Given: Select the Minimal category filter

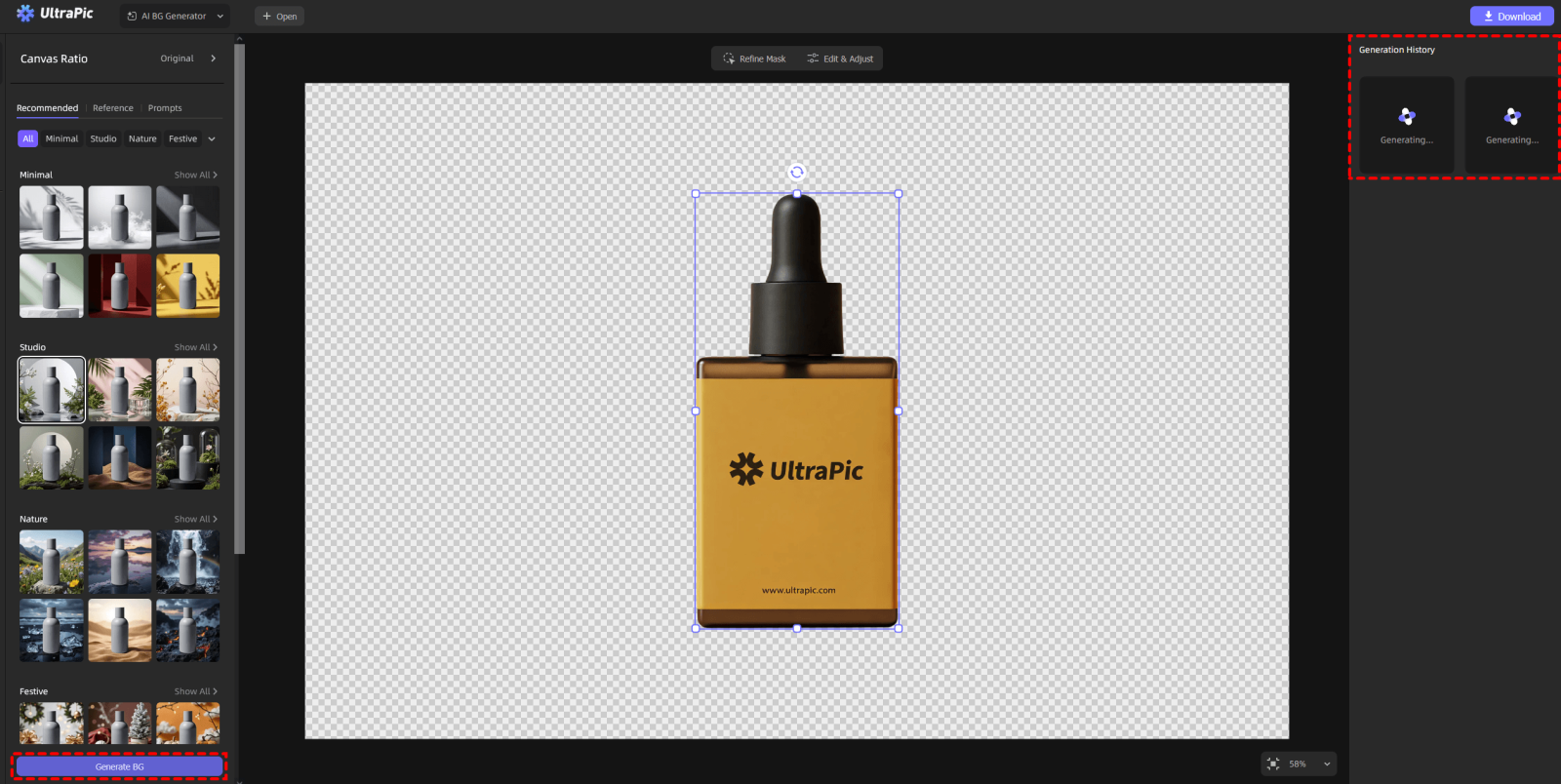Looking at the screenshot, I should click(61, 138).
